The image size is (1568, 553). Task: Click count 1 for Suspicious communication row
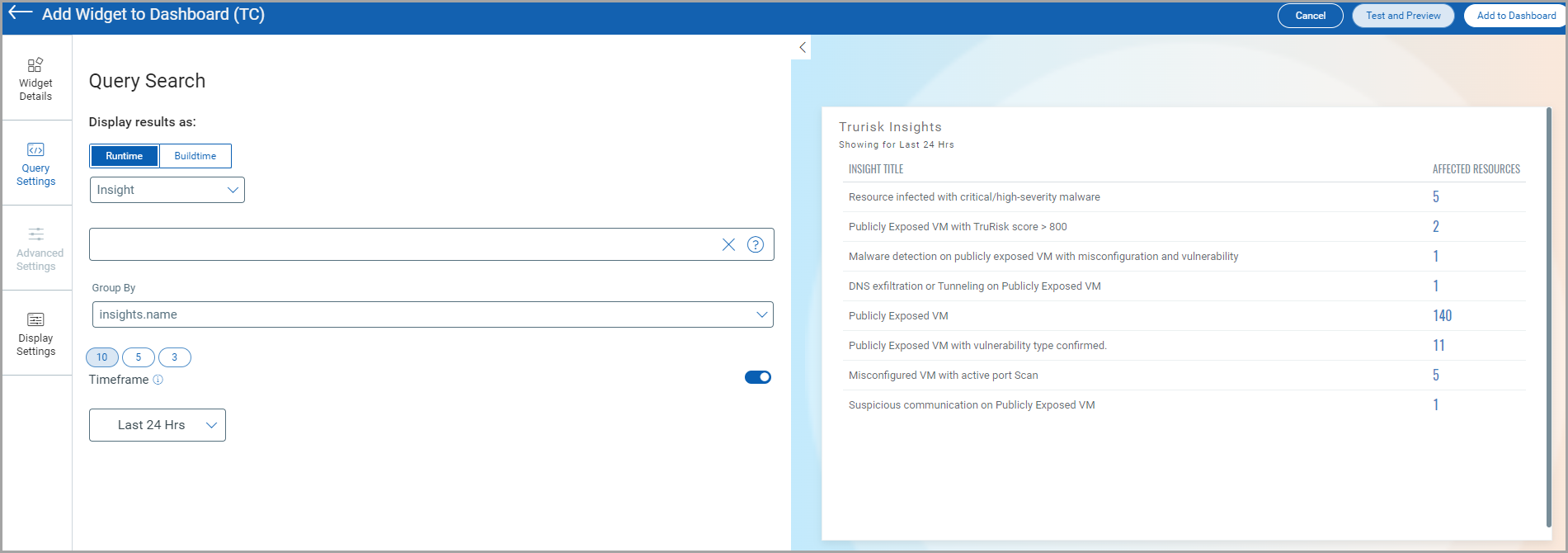(x=1436, y=405)
